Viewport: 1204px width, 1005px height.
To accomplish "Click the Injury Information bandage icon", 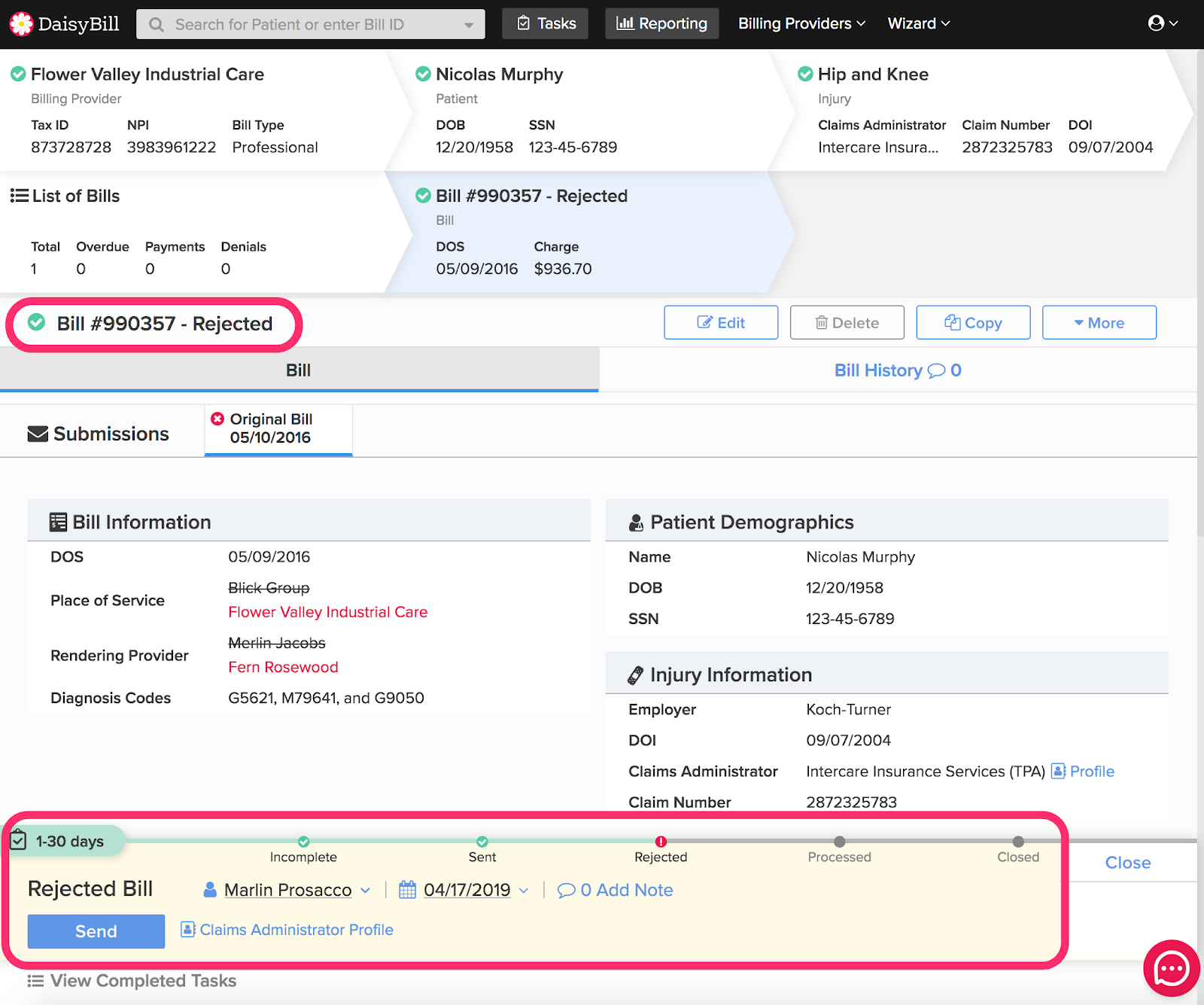I will tap(636, 675).
